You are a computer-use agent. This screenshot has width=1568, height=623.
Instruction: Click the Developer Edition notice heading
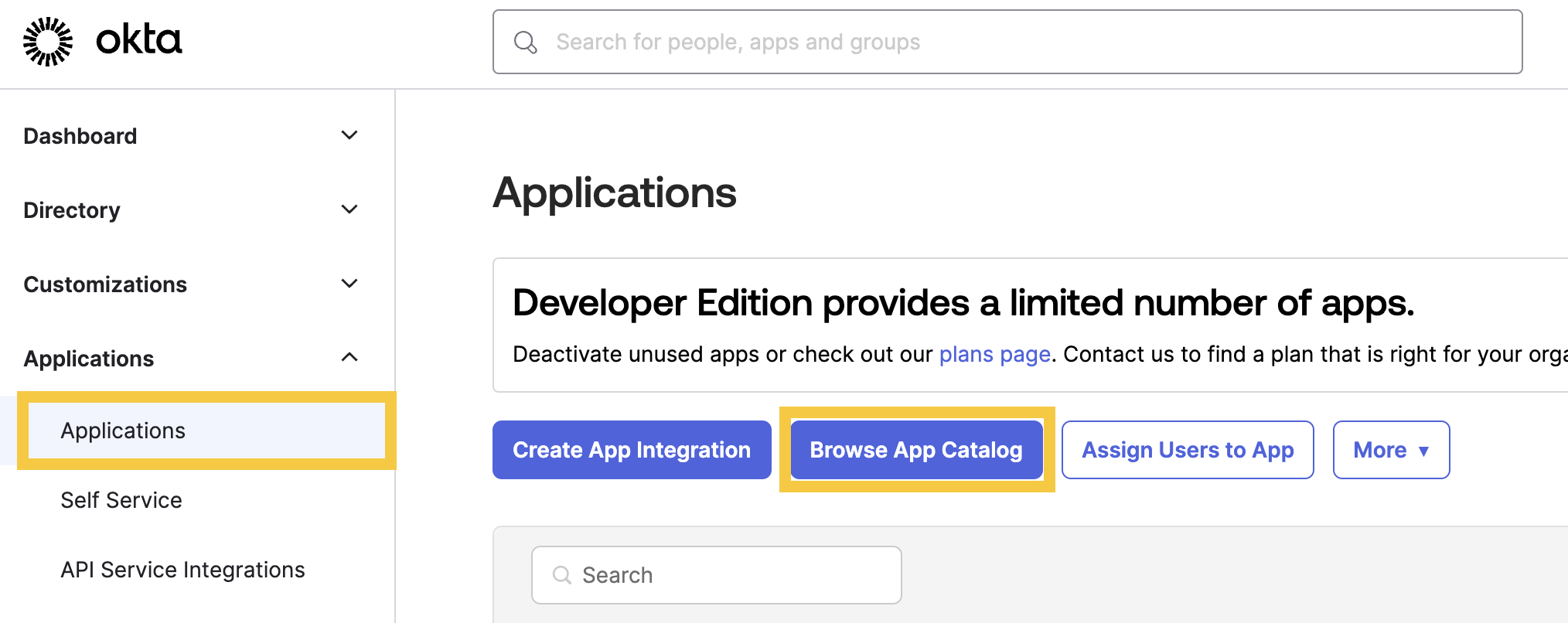(963, 302)
